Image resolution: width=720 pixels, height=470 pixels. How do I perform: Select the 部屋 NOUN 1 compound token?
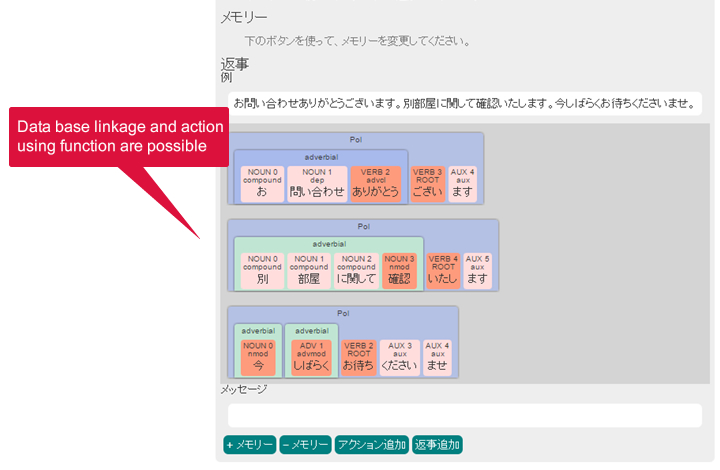pyautogui.click(x=309, y=271)
